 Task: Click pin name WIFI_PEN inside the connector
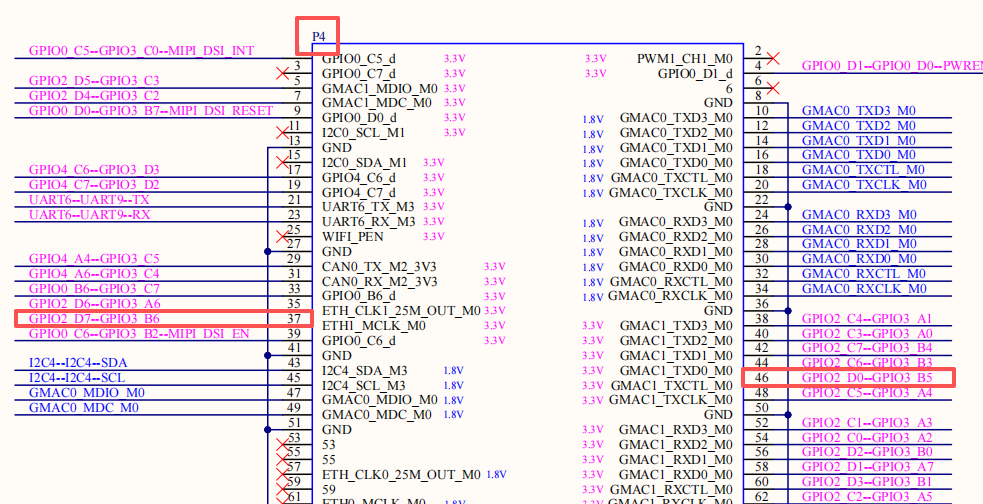352,237
